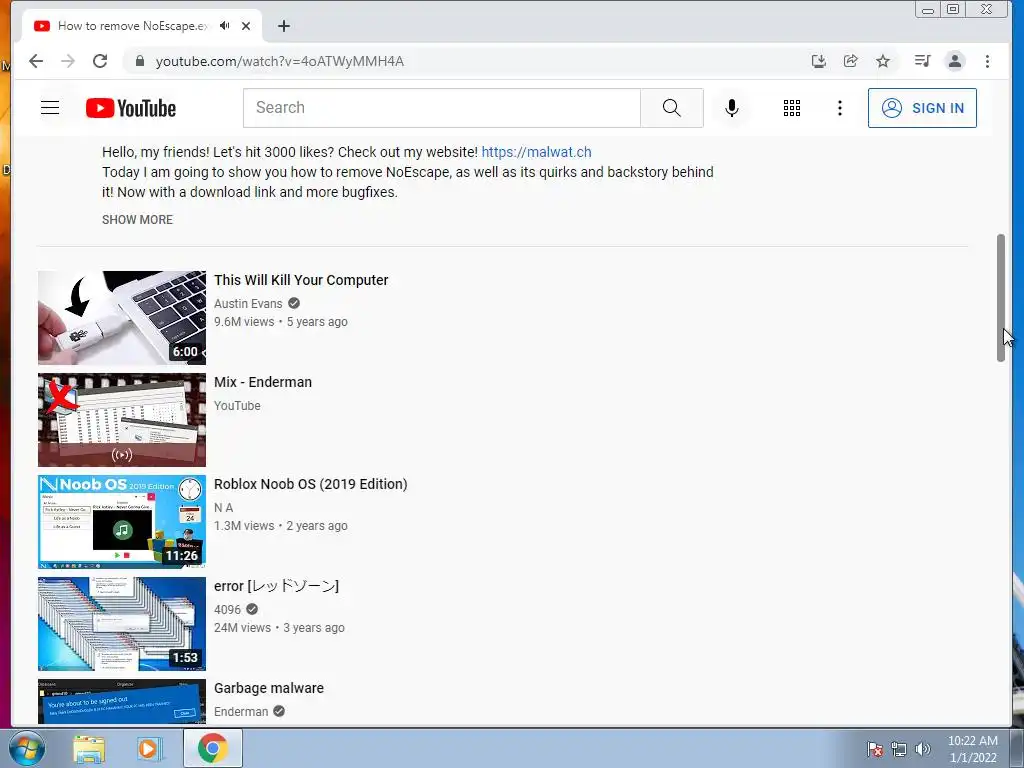Viewport: 1024px width, 768px height.
Task: Start voice search with microphone icon
Action: click(732, 108)
